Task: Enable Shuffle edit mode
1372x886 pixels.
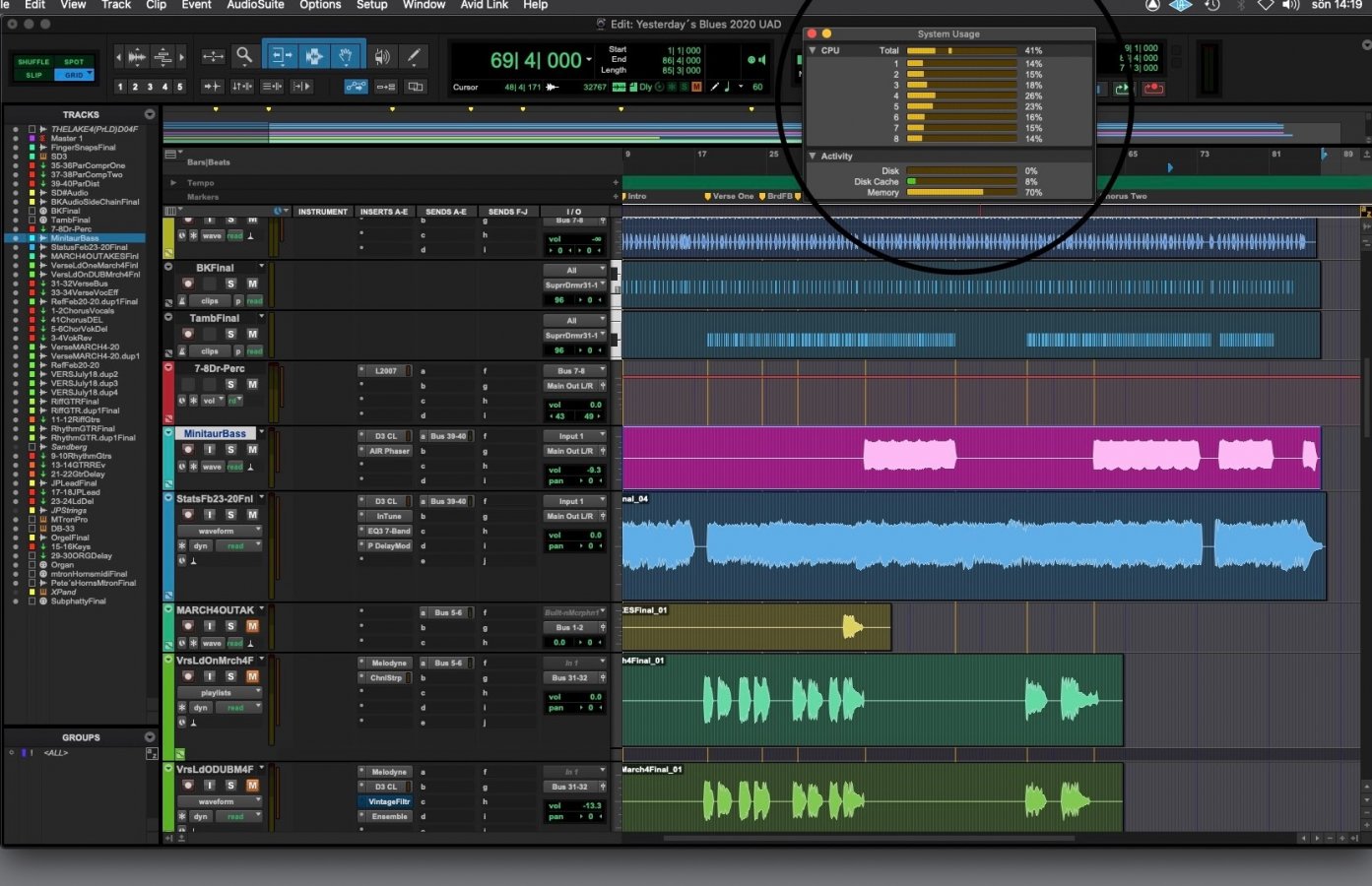Action: pos(33,62)
